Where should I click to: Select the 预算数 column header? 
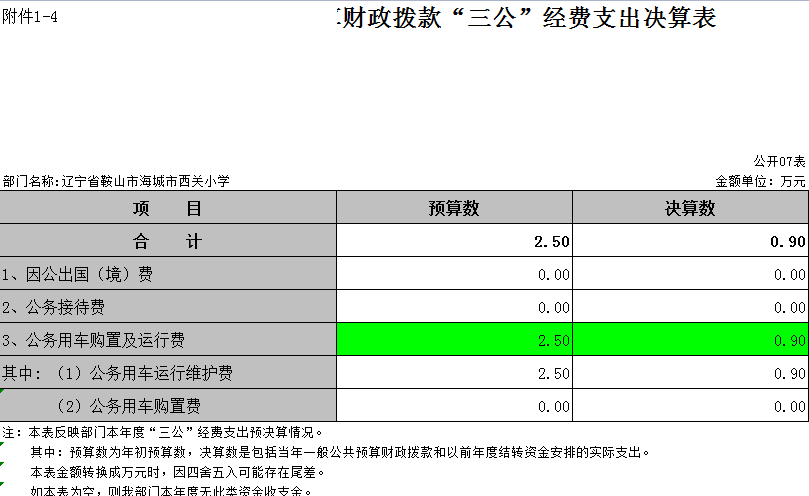click(x=454, y=207)
